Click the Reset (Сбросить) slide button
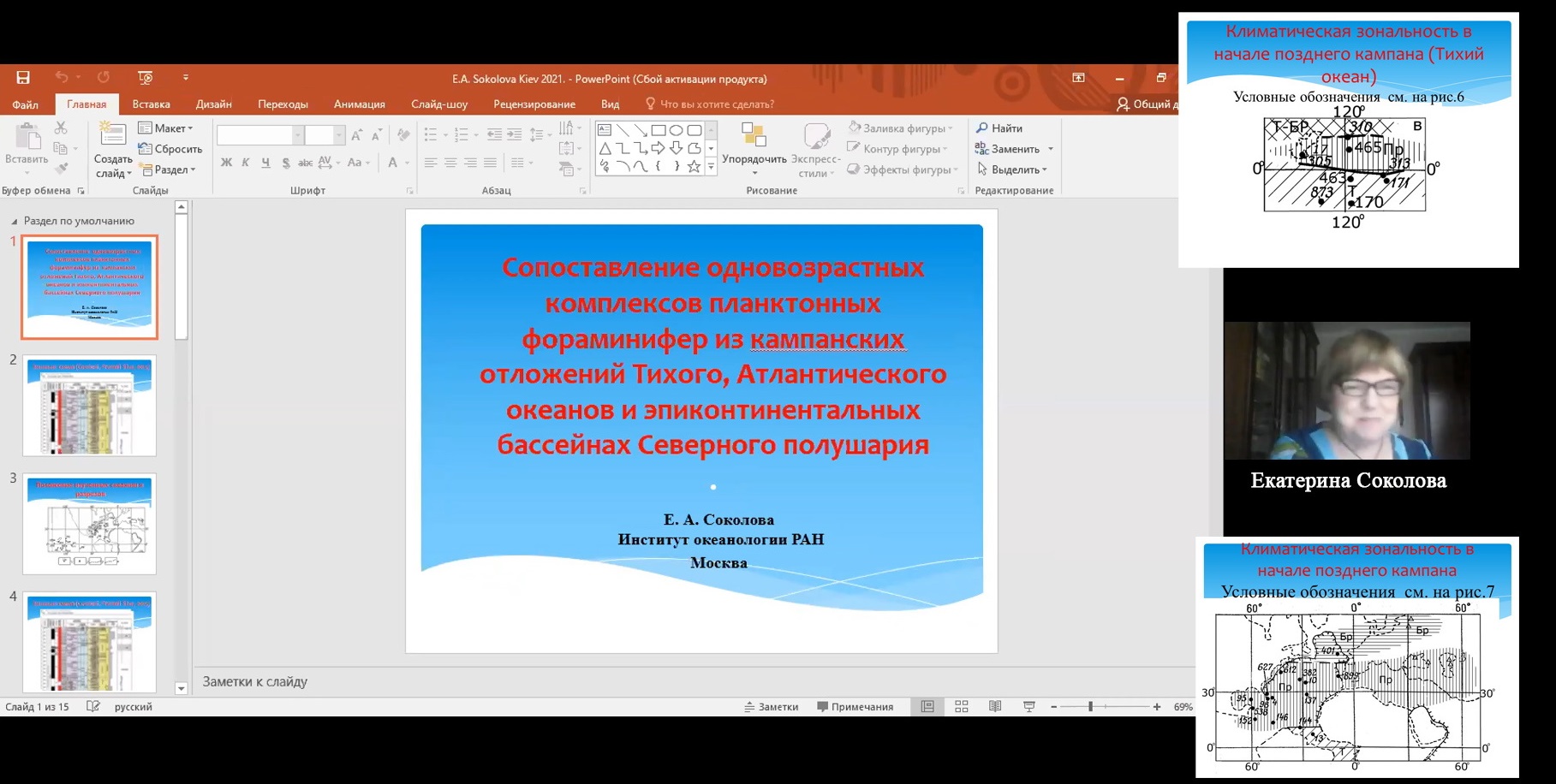The width and height of the screenshot is (1556, 784). pyautogui.click(x=170, y=149)
